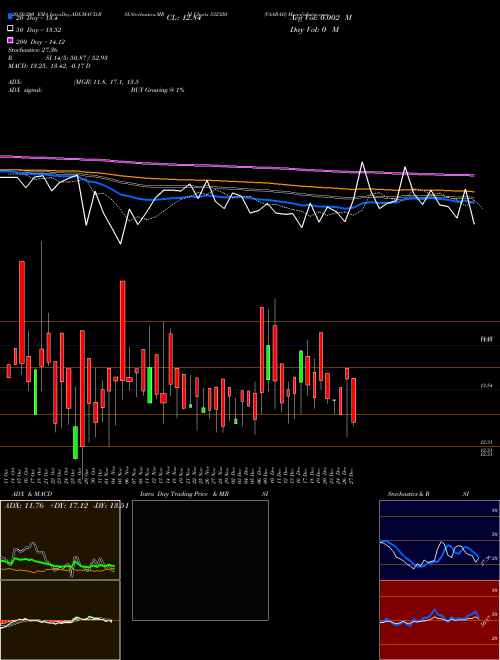Click the thick blue 20-day moving average line
The height and width of the screenshot is (660, 500).
point(236,196)
